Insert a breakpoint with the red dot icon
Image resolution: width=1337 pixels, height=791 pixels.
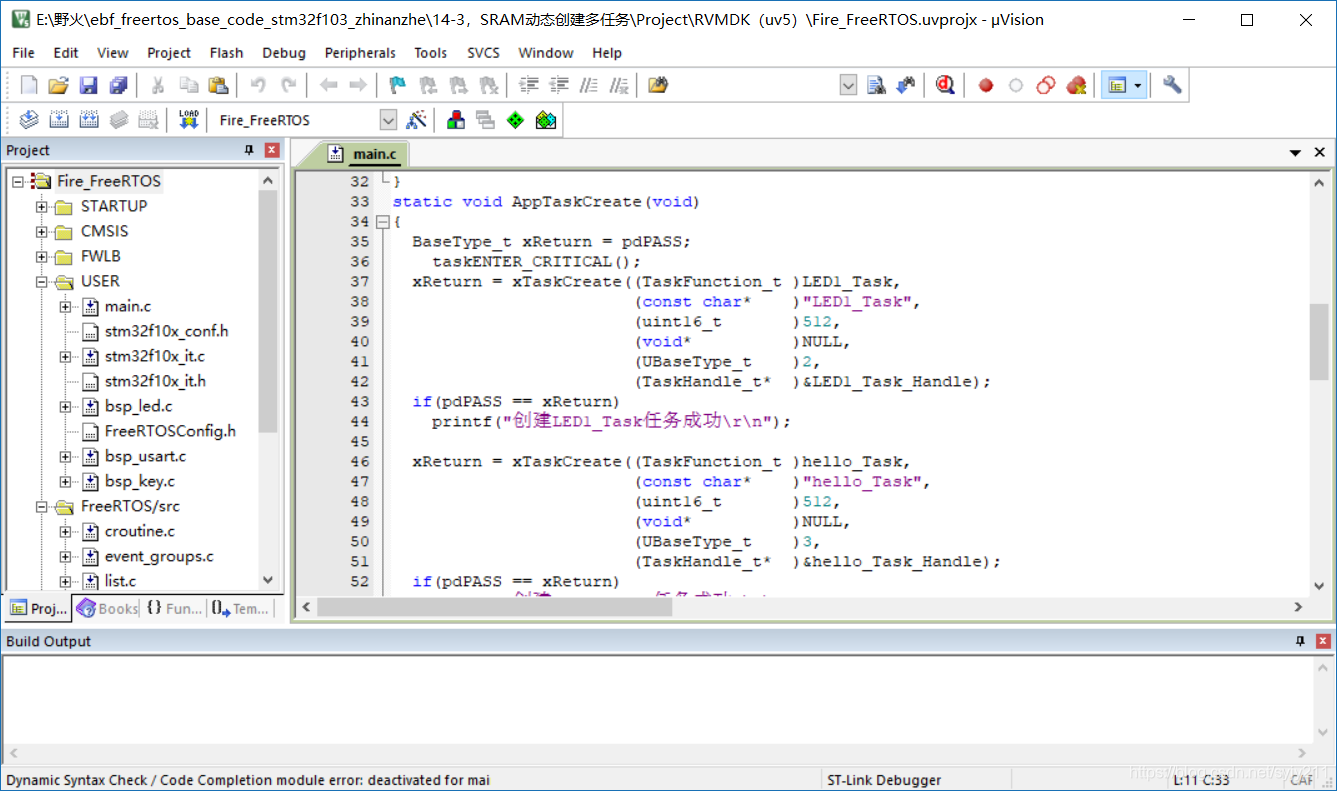tap(986, 86)
